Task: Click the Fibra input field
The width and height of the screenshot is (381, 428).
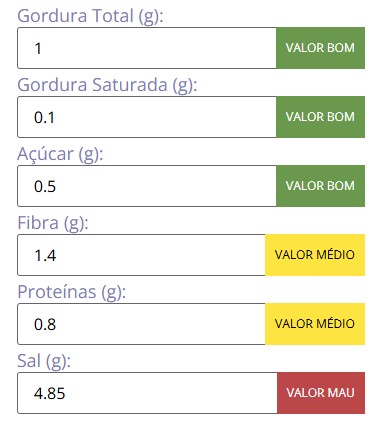Action: click(141, 255)
